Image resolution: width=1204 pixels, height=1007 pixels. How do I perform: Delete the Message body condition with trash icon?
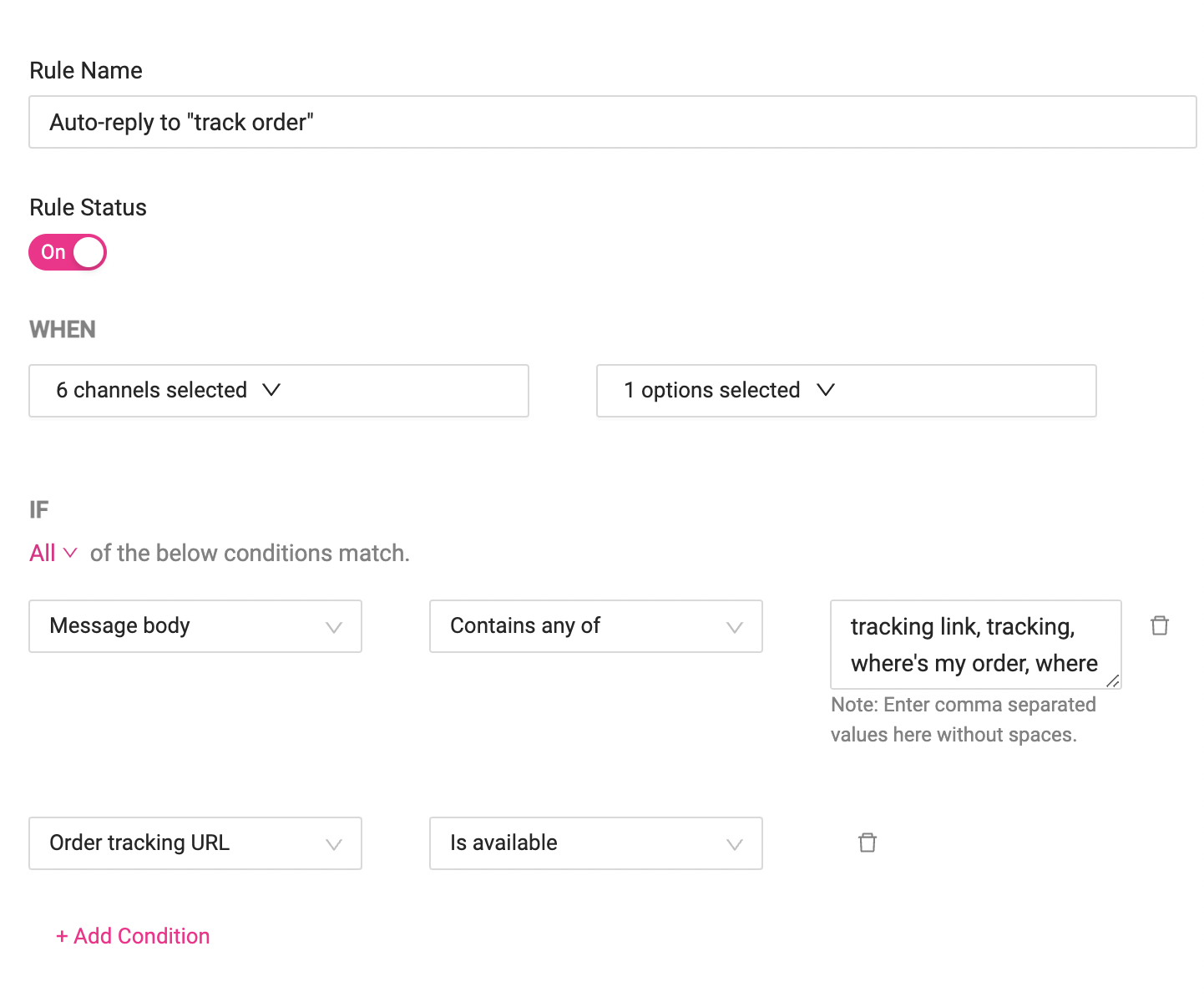(x=1160, y=625)
